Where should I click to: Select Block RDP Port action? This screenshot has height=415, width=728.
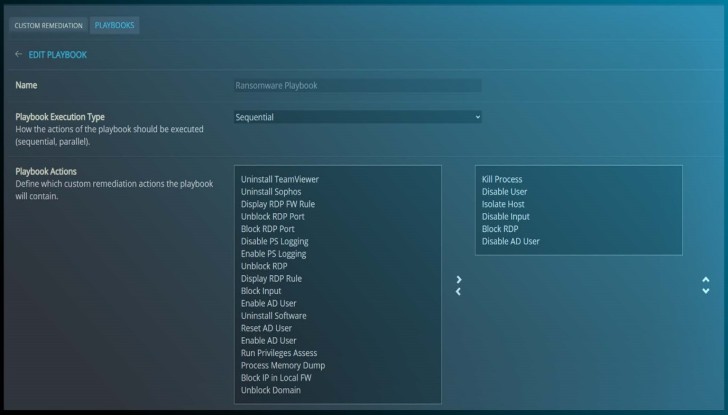pyautogui.click(x=267, y=229)
